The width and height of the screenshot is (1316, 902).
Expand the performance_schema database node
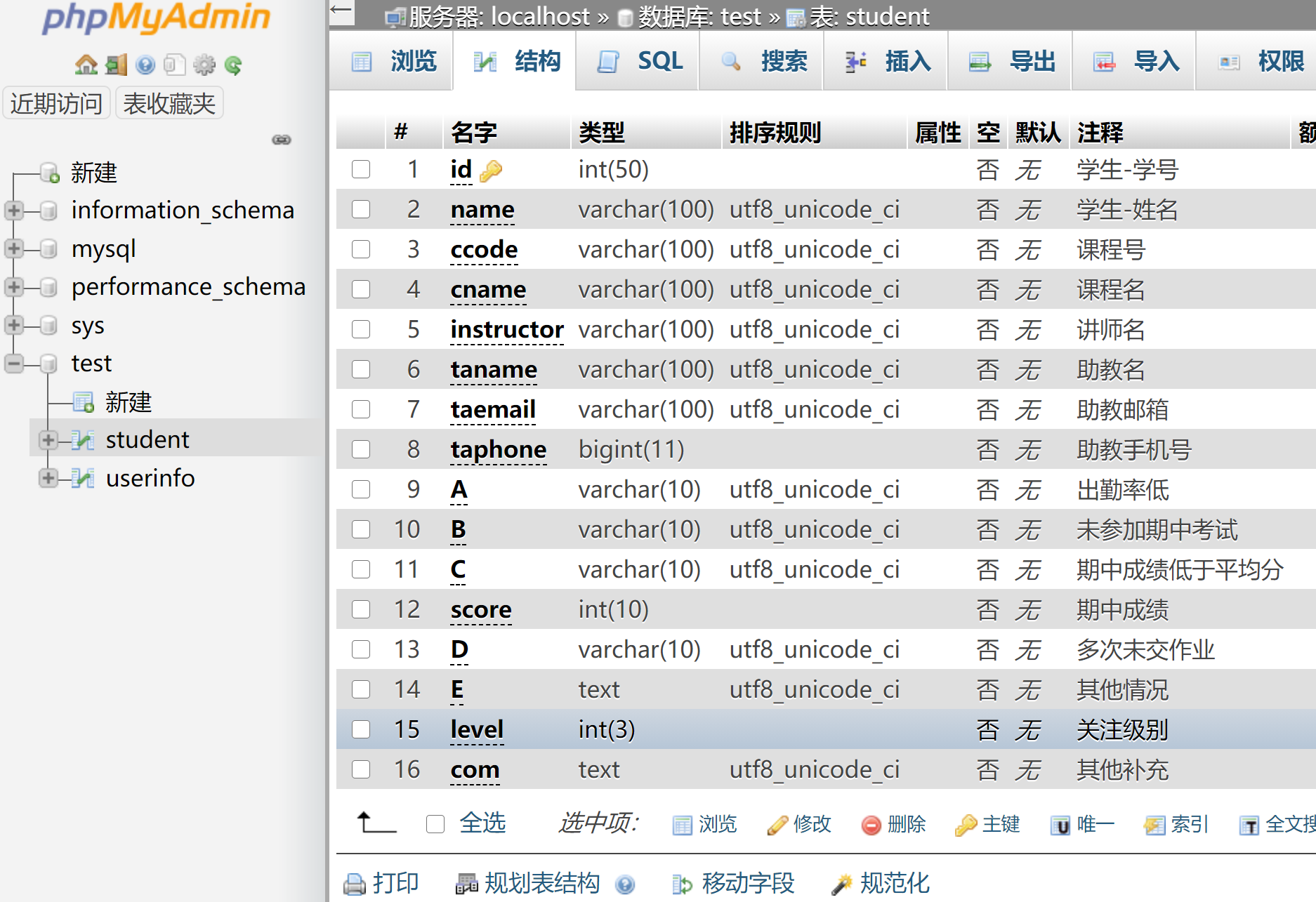pyautogui.click(x=13, y=287)
